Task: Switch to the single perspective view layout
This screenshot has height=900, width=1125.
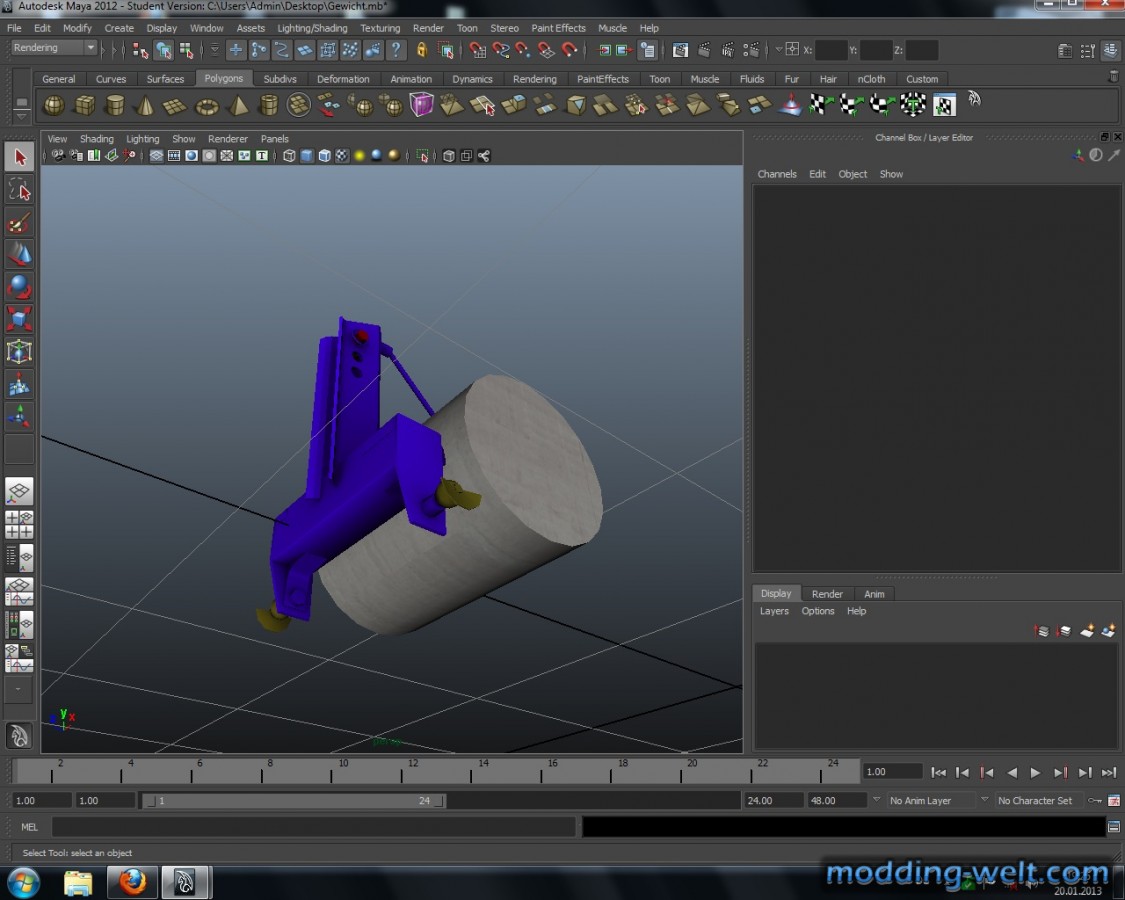Action: (19, 492)
